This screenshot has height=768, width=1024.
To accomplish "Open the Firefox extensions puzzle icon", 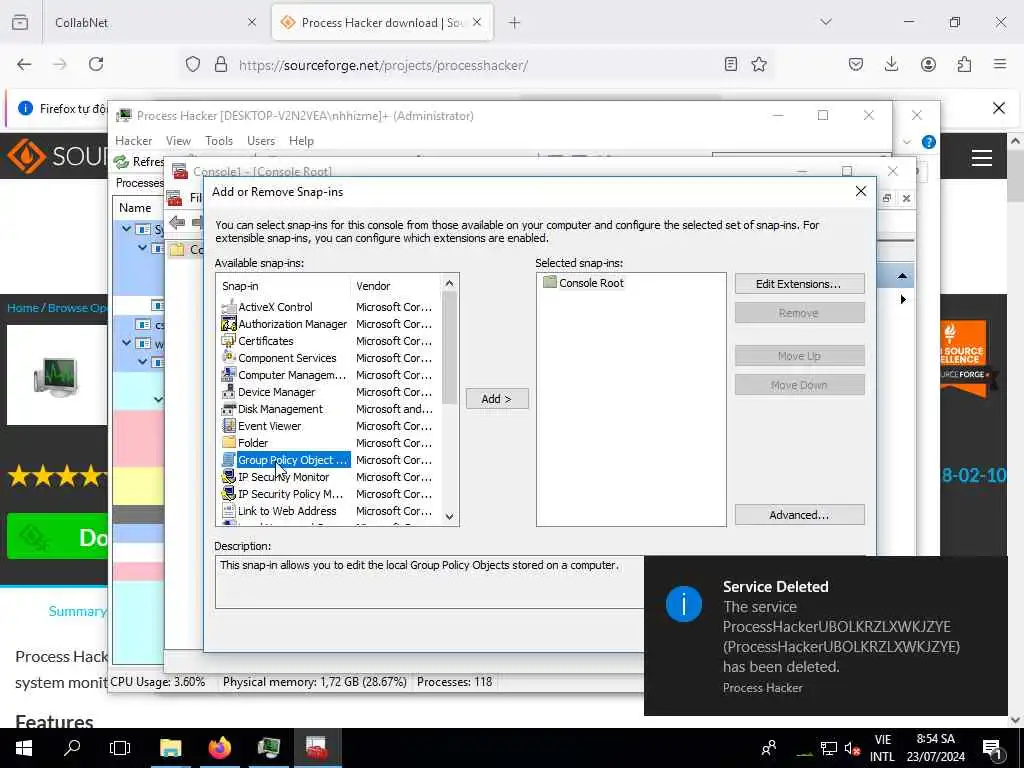I will point(964,64).
